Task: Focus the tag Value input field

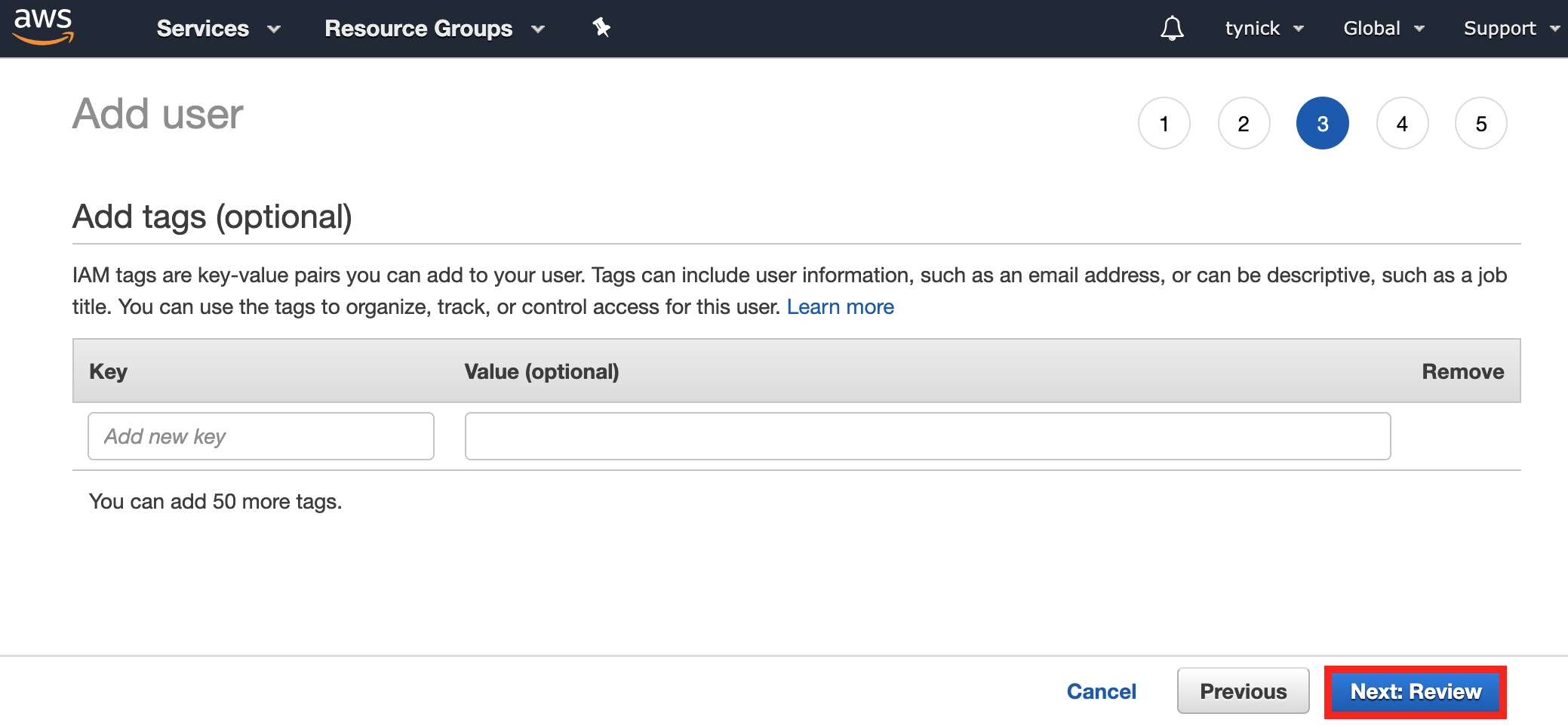Action: coord(927,436)
